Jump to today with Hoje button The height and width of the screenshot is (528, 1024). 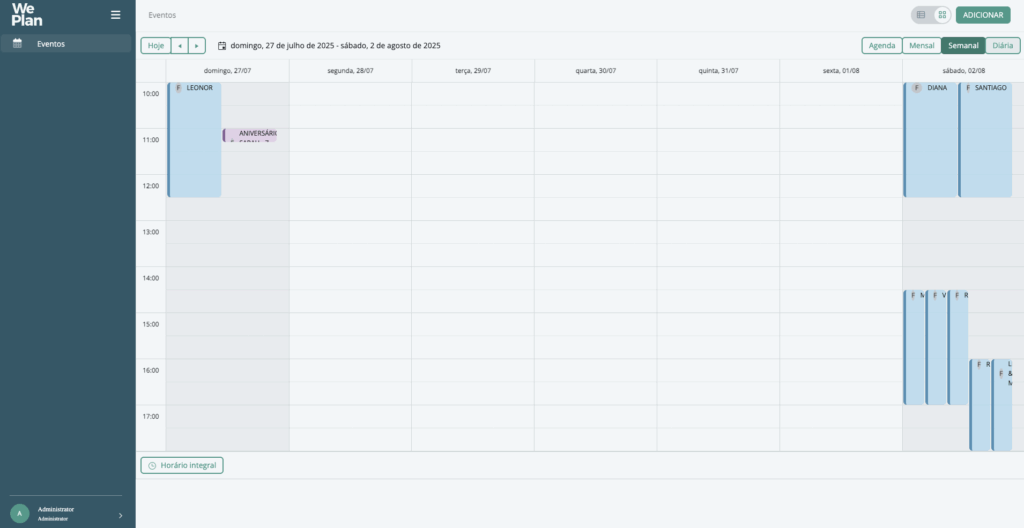[156, 46]
